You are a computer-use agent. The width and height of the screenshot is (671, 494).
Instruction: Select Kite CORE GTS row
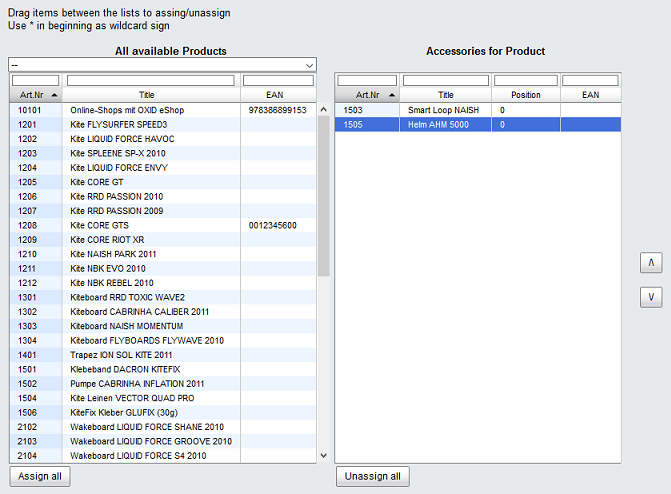163,225
